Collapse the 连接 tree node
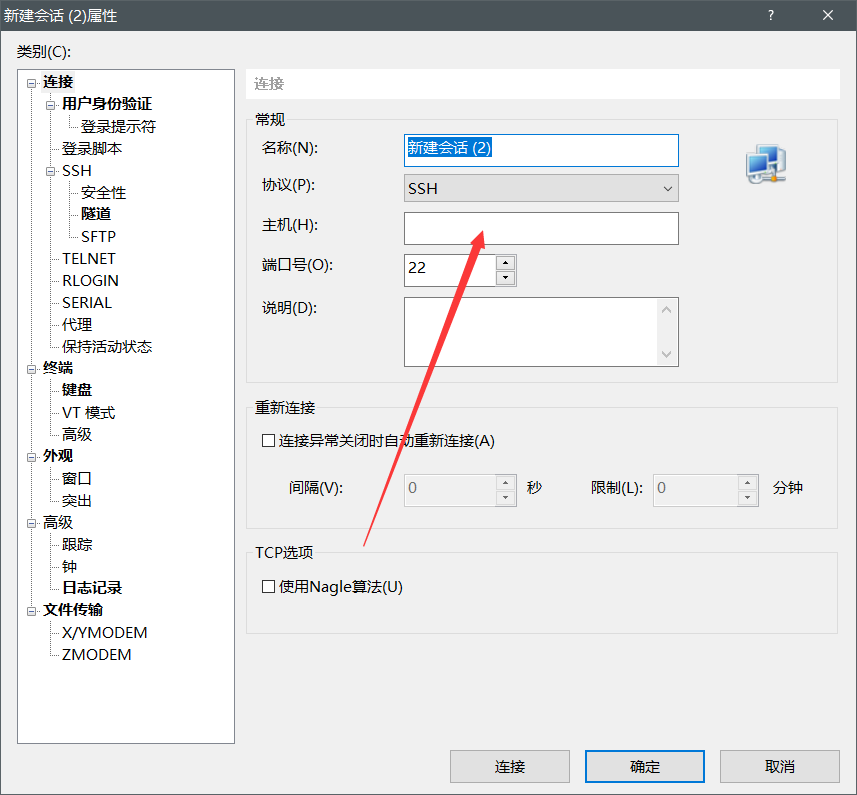This screenshot has height=795, width=857. (32, 81)
